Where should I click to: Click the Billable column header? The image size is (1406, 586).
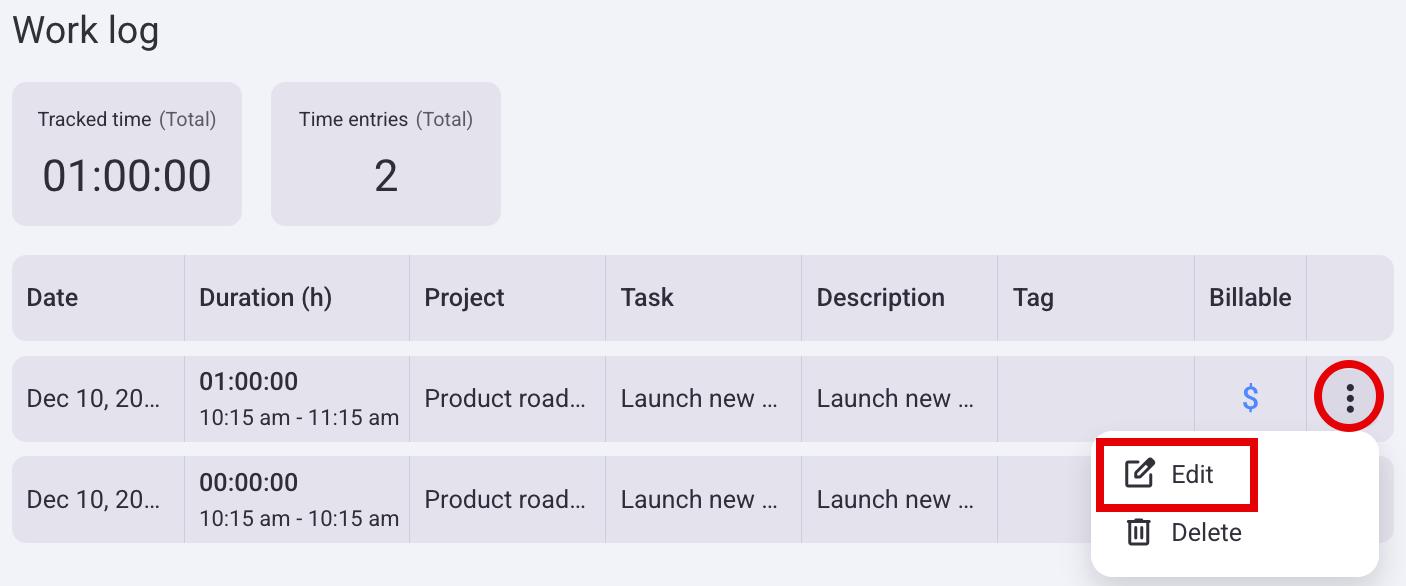(1250, 298)
